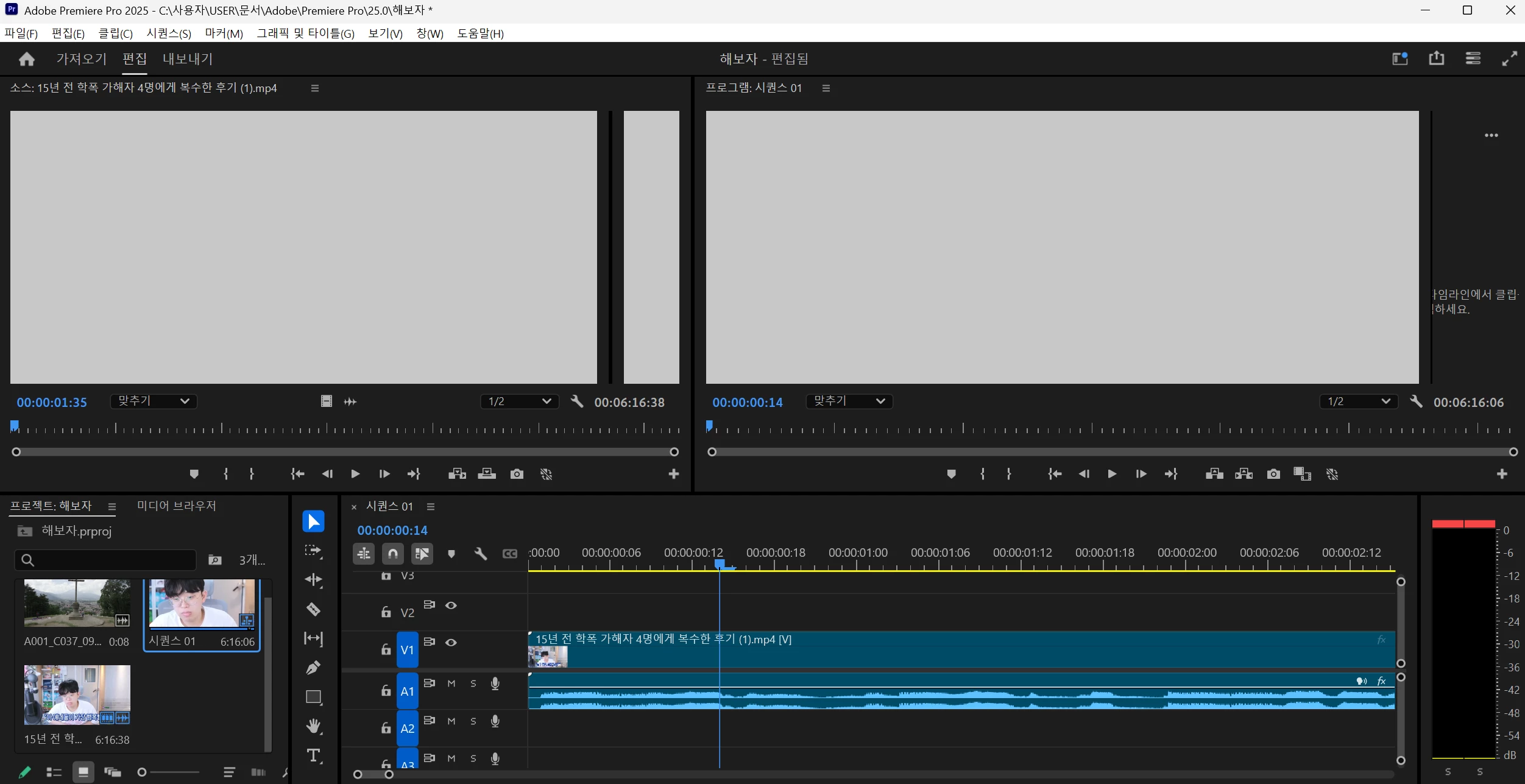Select the Hand tool

tap(313, 726)
